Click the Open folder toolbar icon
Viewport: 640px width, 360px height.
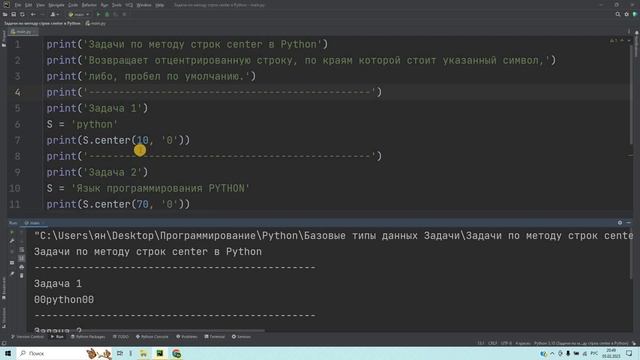[x=5, y=14]
